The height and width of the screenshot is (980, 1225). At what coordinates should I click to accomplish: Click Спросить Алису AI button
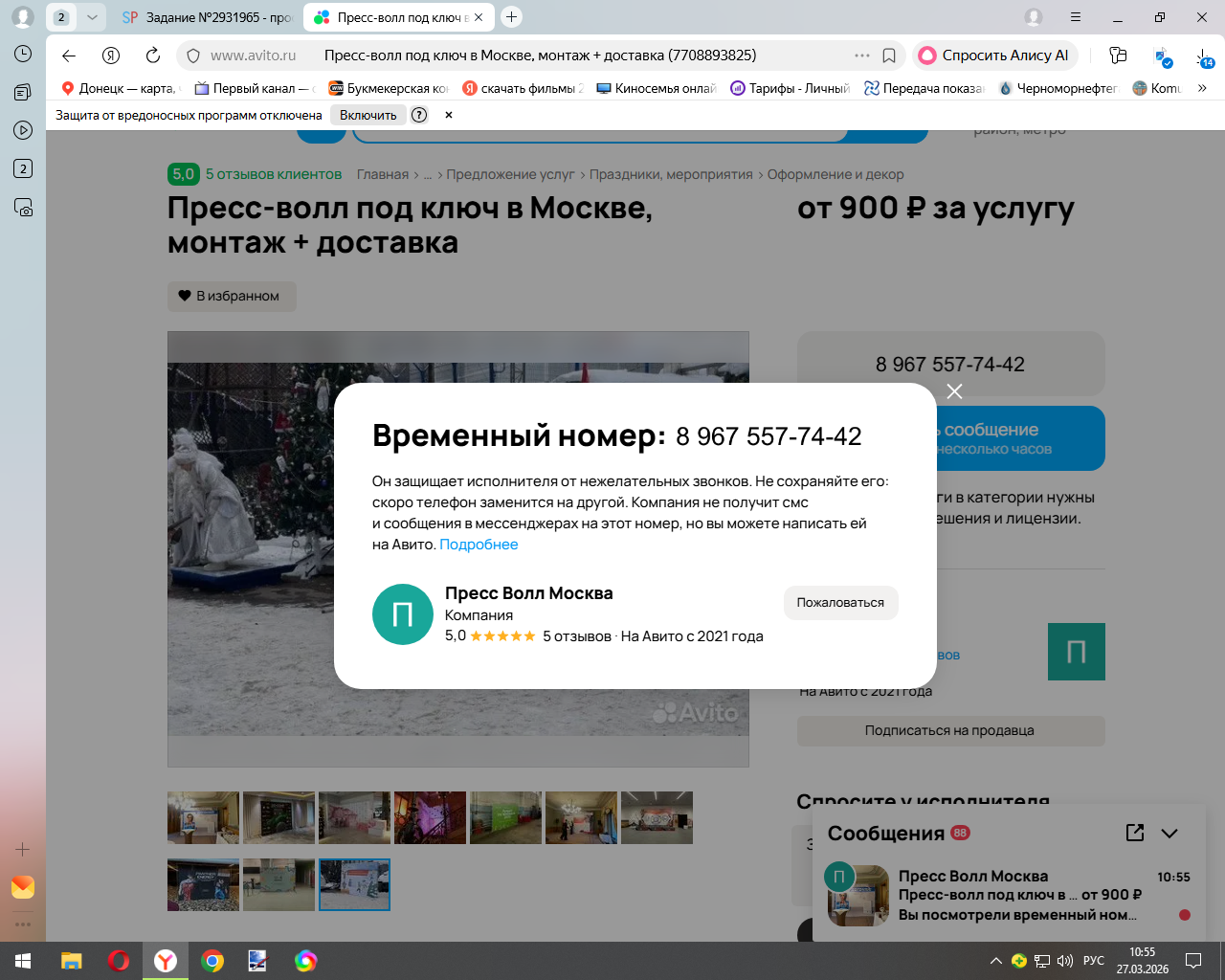995,56
